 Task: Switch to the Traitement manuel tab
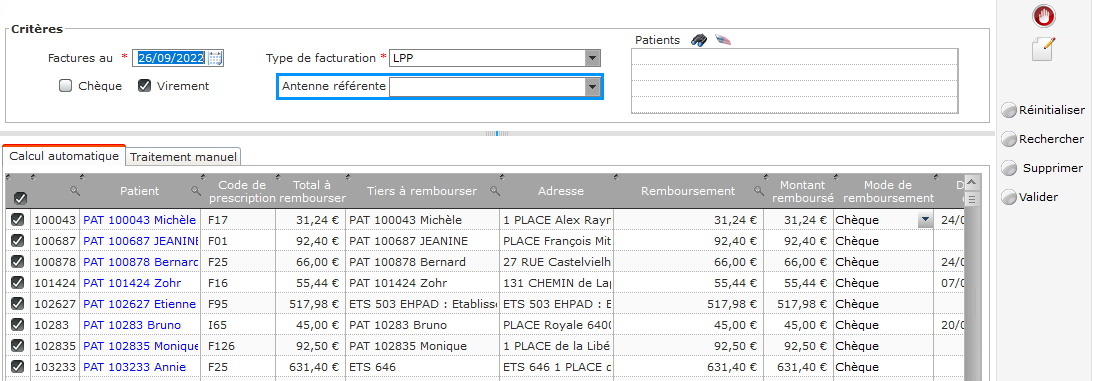click(184, 157)
